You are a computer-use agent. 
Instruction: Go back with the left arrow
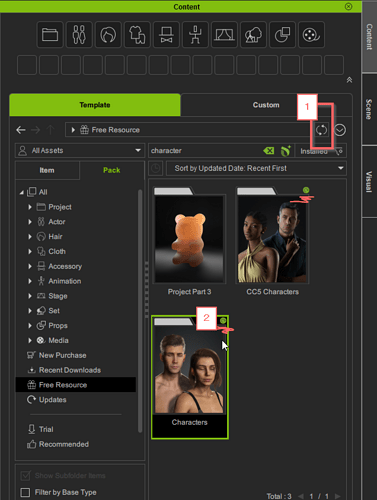coord(21,130)
